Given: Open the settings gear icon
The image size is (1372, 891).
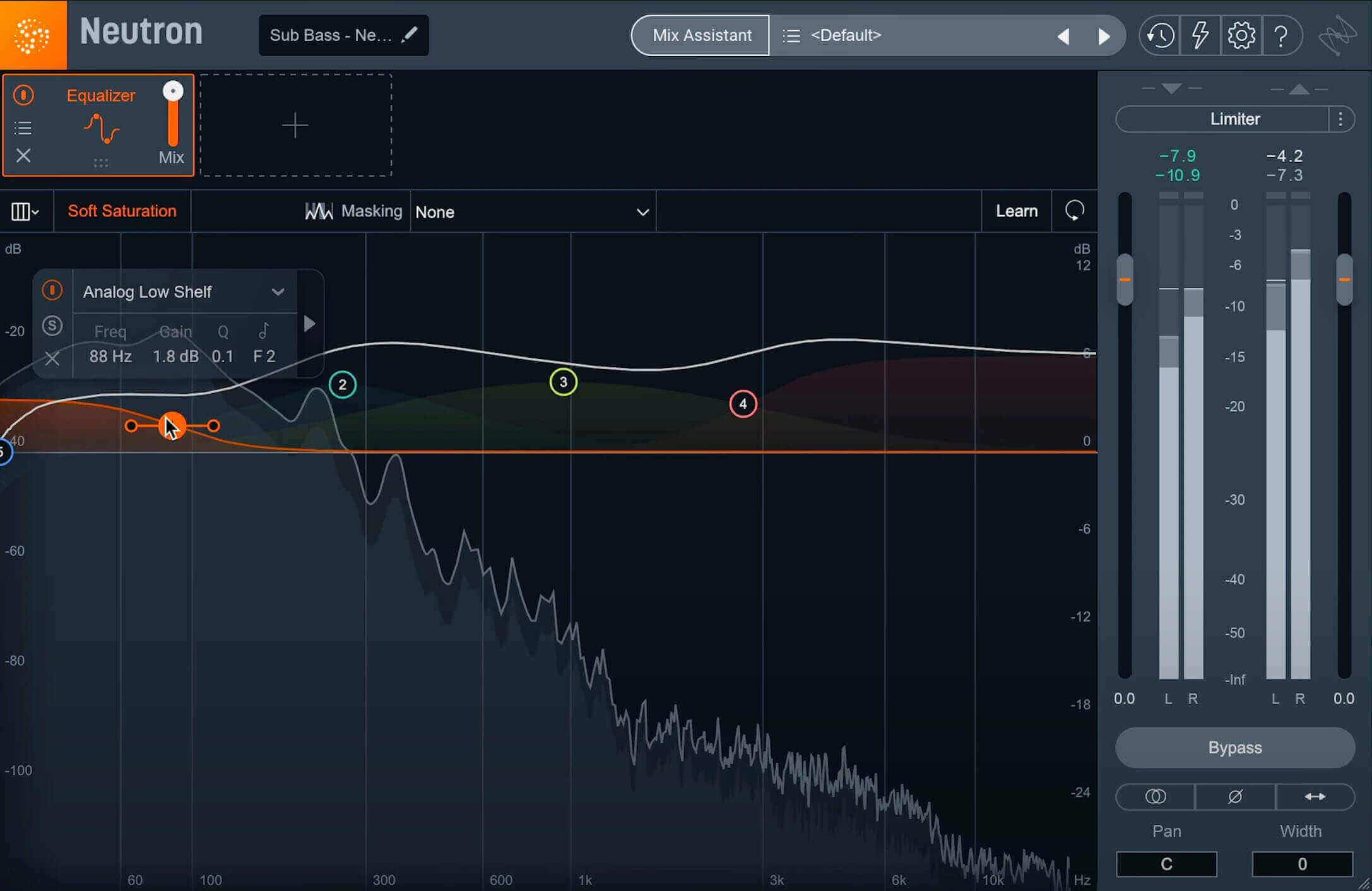Looking at the screenshot, I should 1241,35.
